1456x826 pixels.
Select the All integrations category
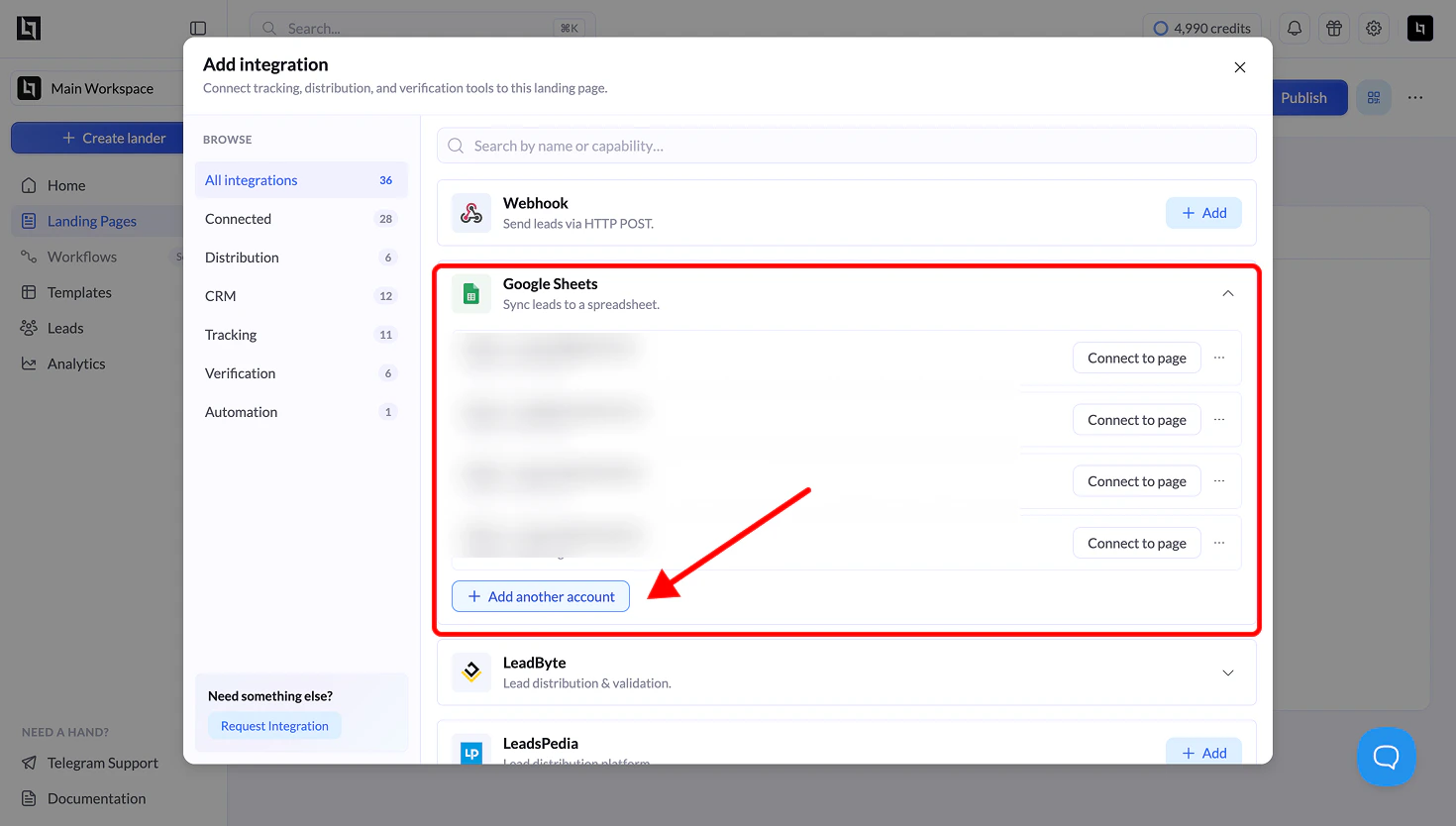pos(301,180)
